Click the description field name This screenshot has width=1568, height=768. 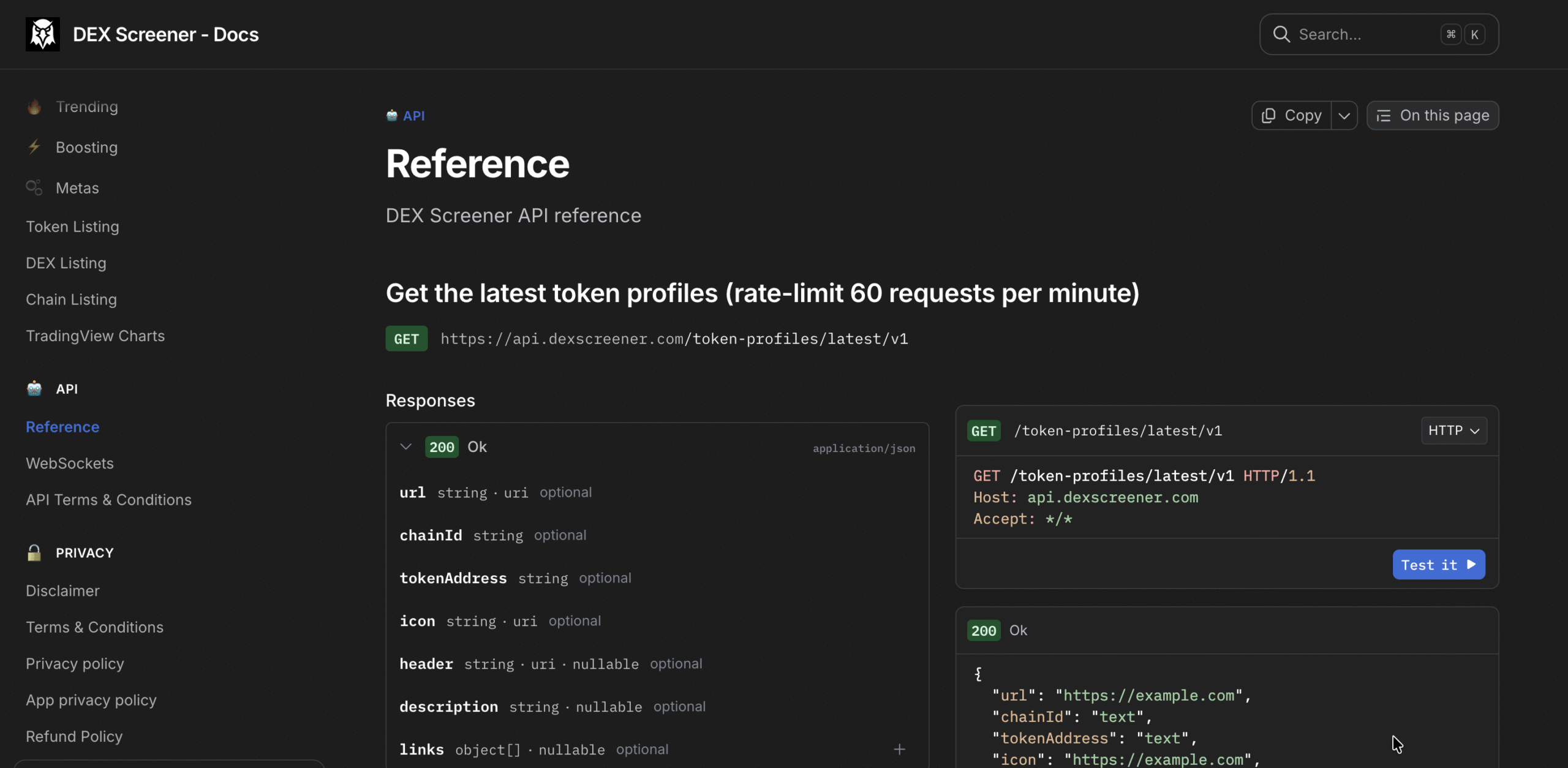[449, 707]
